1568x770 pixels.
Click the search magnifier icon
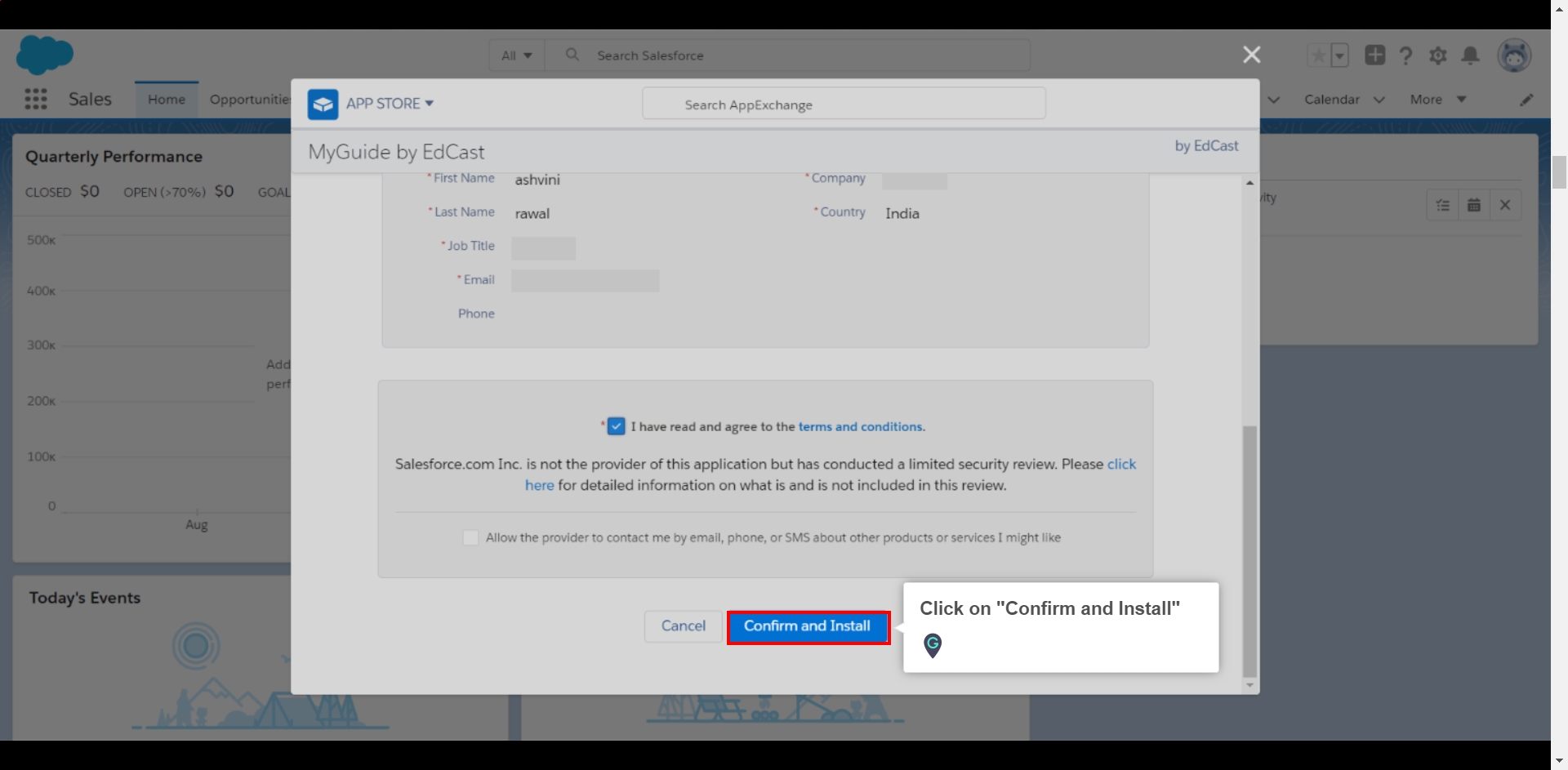click(x=572, y=55)
